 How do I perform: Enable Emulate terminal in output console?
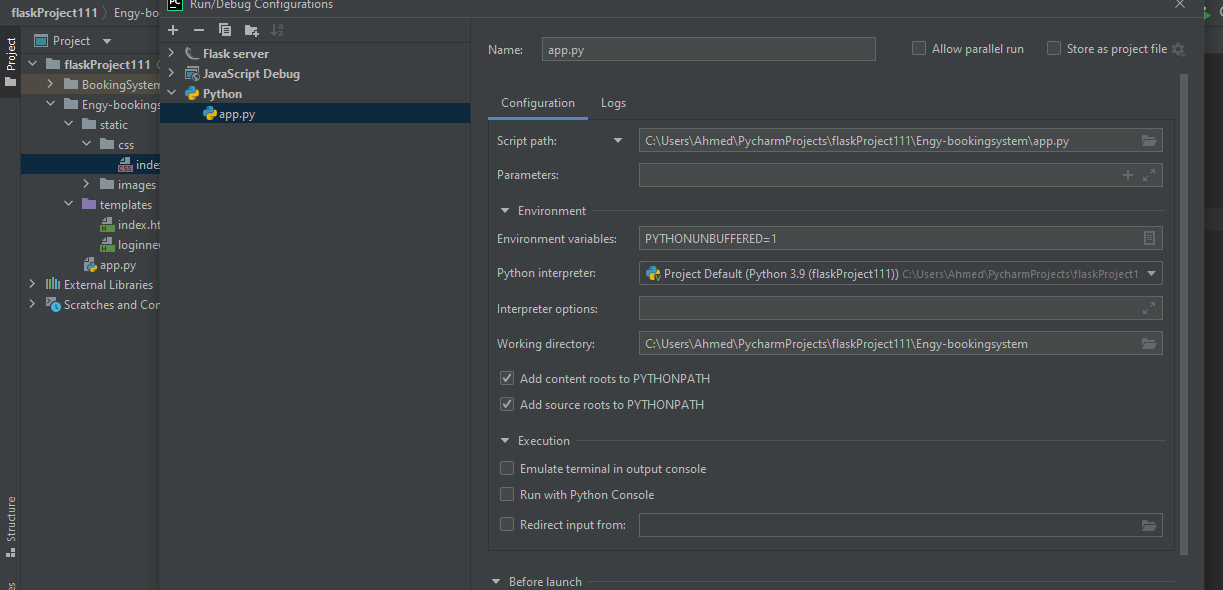[507, 469]
